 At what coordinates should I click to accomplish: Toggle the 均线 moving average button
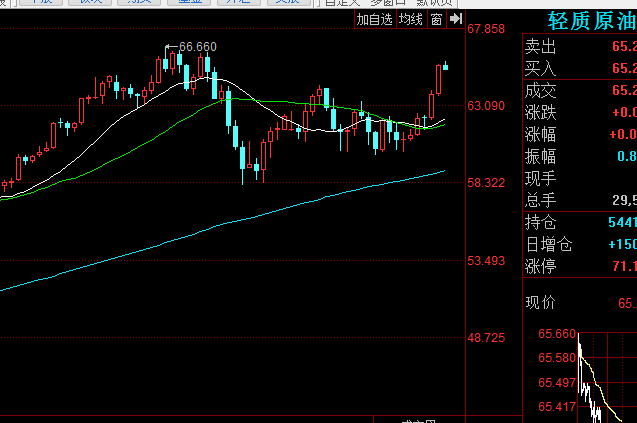click(x=411, y=19)
